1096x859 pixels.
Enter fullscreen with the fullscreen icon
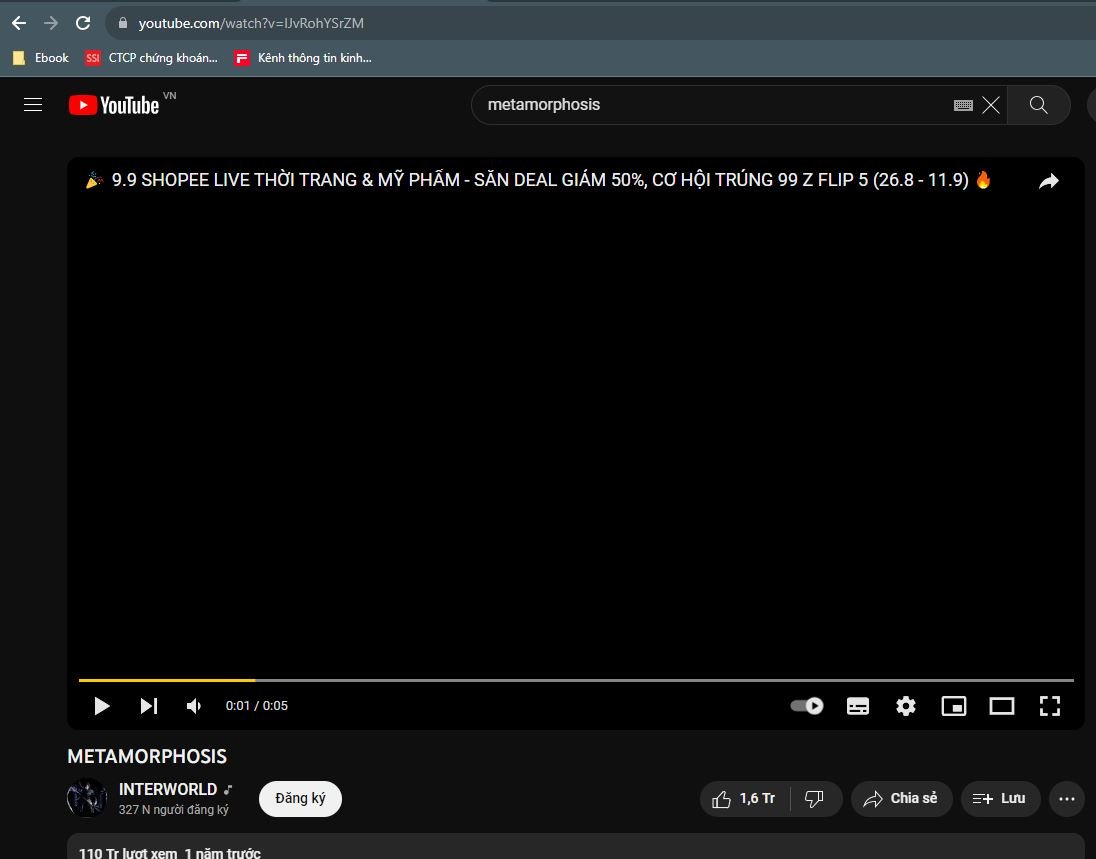coord(1049,706)
